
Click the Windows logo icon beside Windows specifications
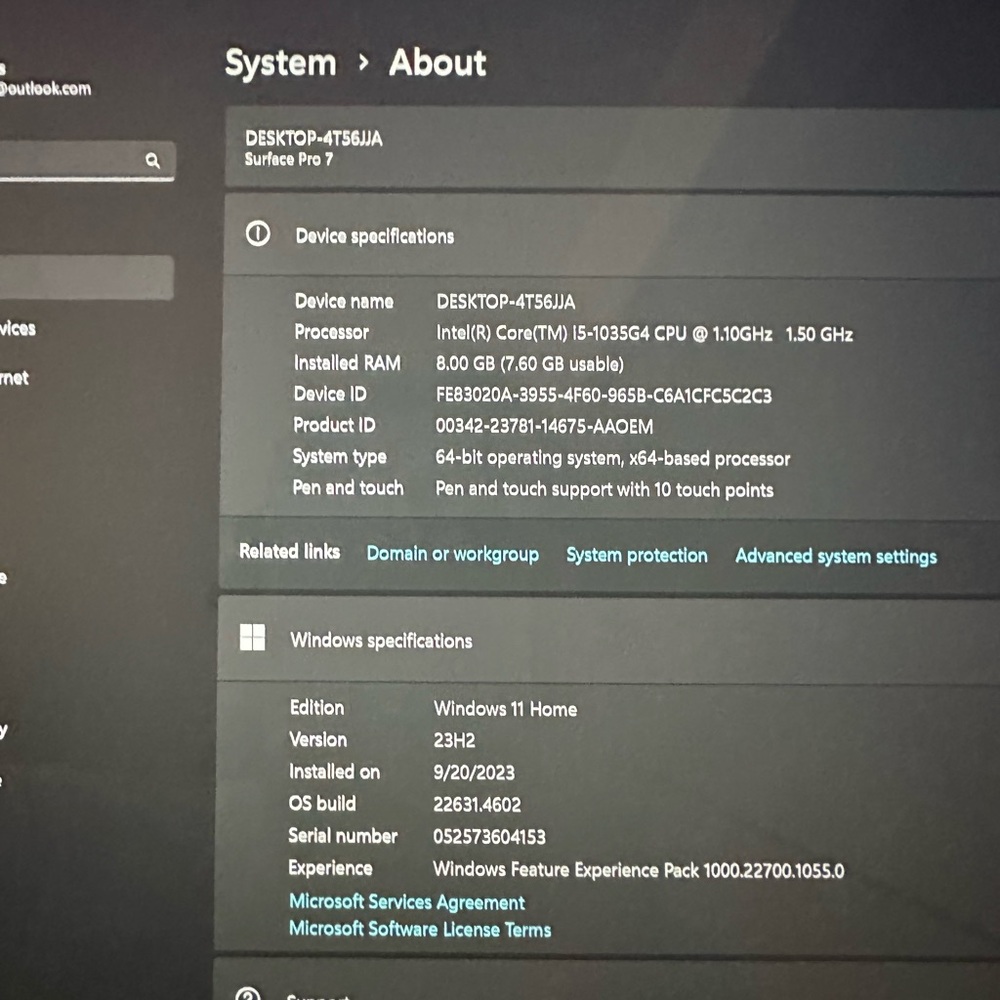[x=253, y=637]
